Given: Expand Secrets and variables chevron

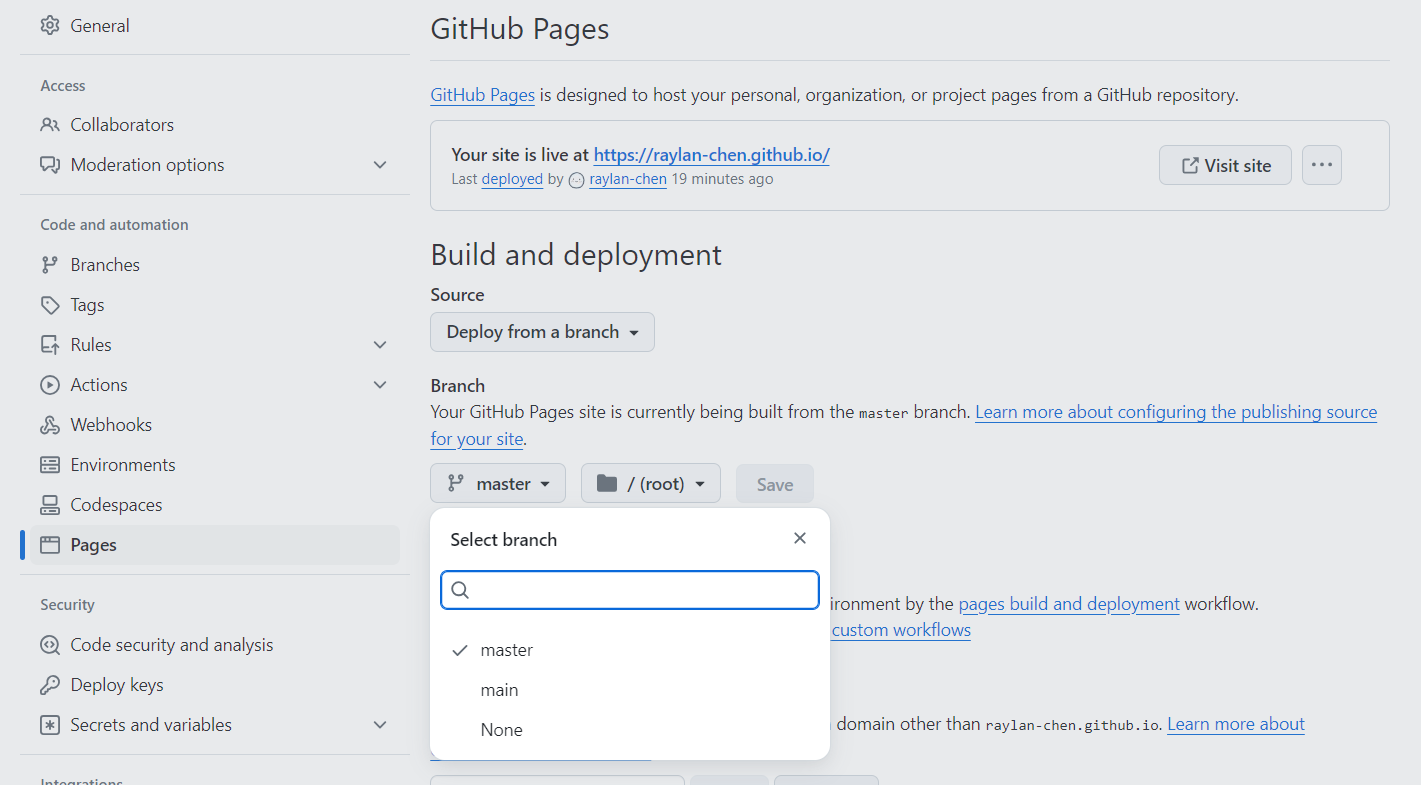Looking at the screenshot, I should click(x=380, y=725).
